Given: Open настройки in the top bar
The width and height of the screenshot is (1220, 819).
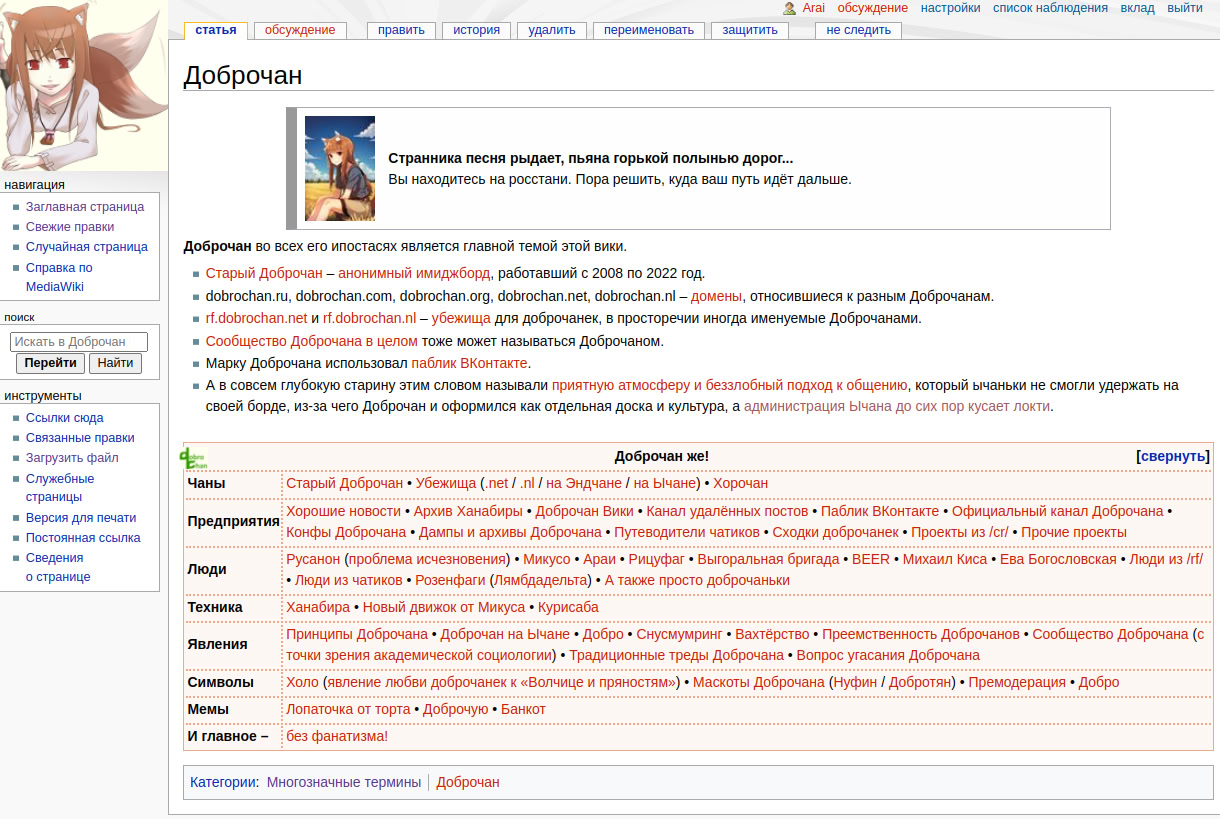Looking at the screenshot, I should pos(950,8).
